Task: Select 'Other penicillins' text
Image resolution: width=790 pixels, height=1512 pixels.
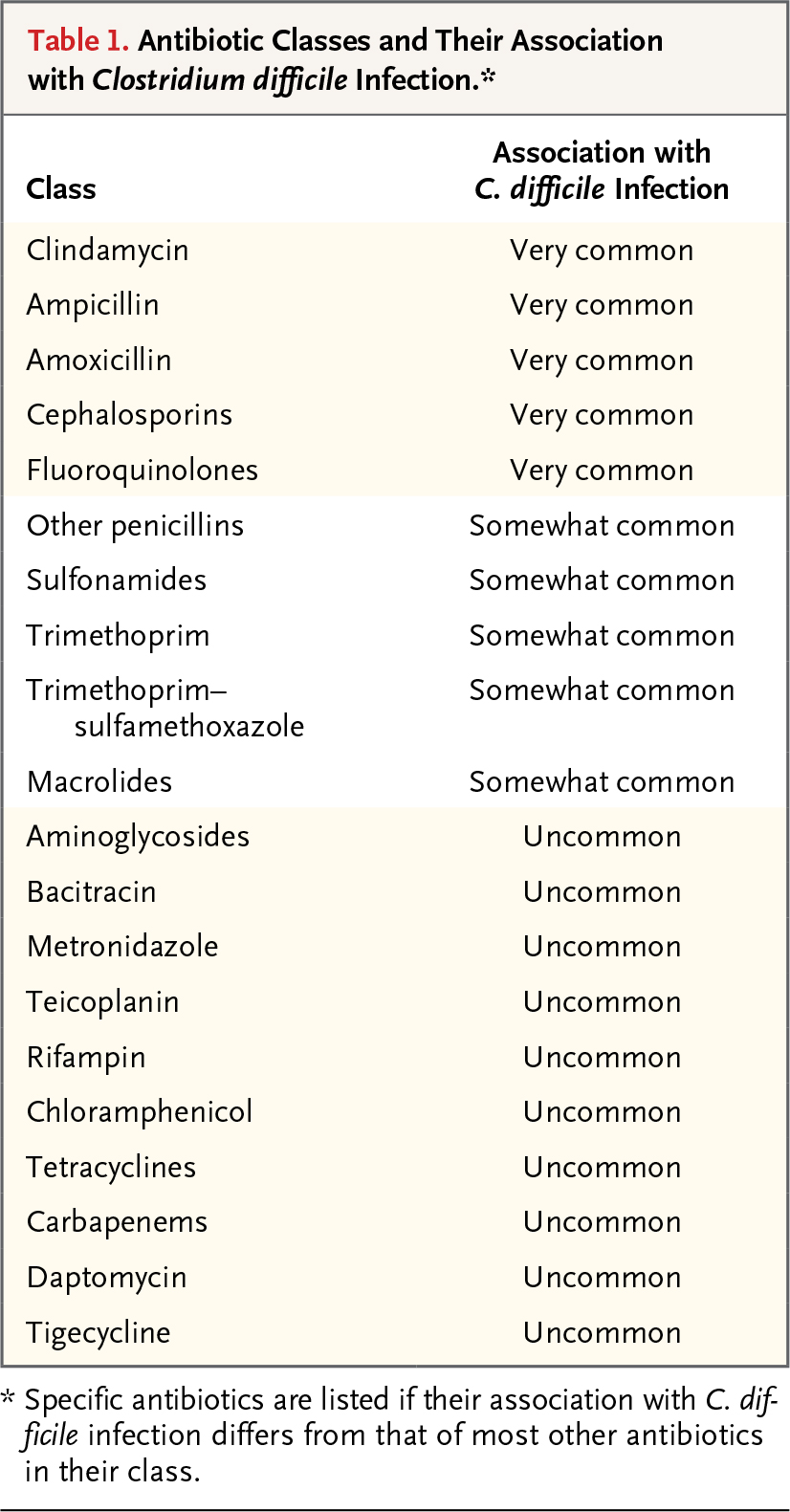Action: pos(136,526)
